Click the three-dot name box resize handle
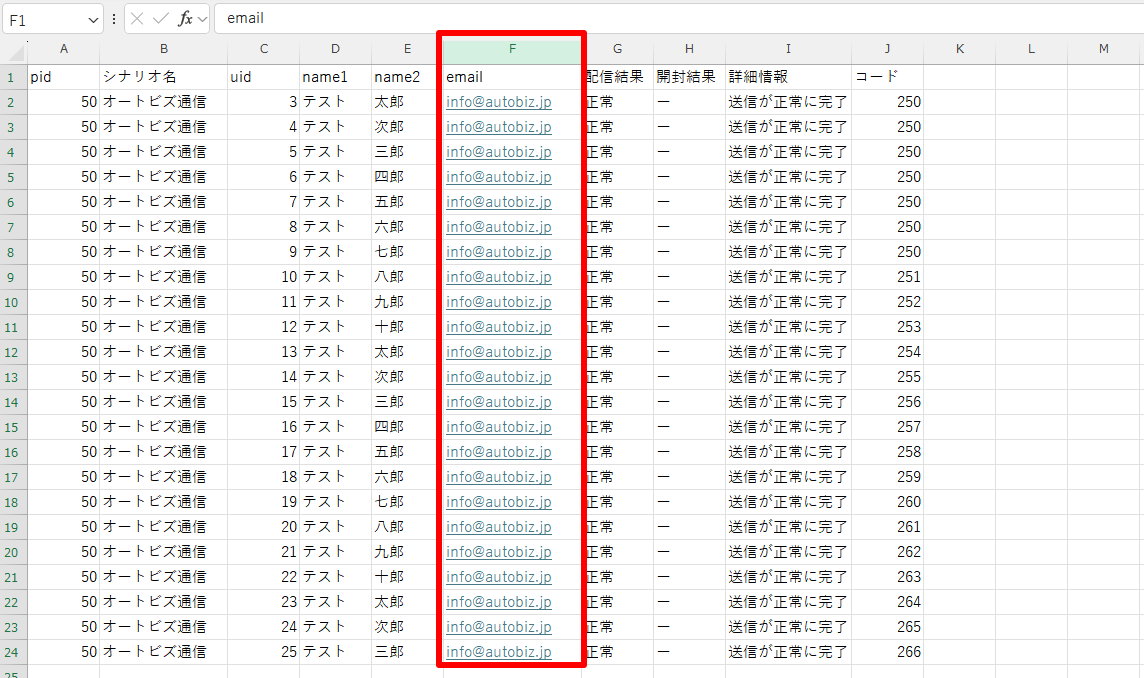Viewport: 1144px width, 678px height. pyautogui.click(x=114, y=19)
